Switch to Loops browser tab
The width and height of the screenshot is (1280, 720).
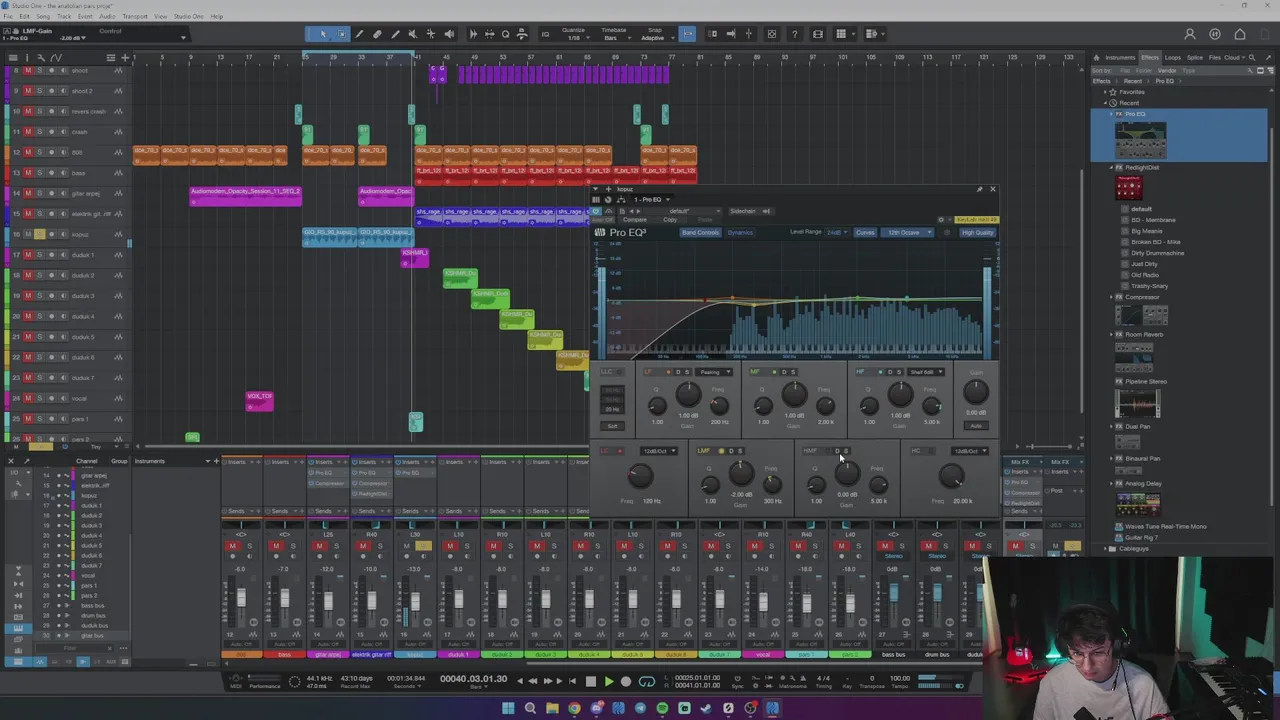point(1173,58)
